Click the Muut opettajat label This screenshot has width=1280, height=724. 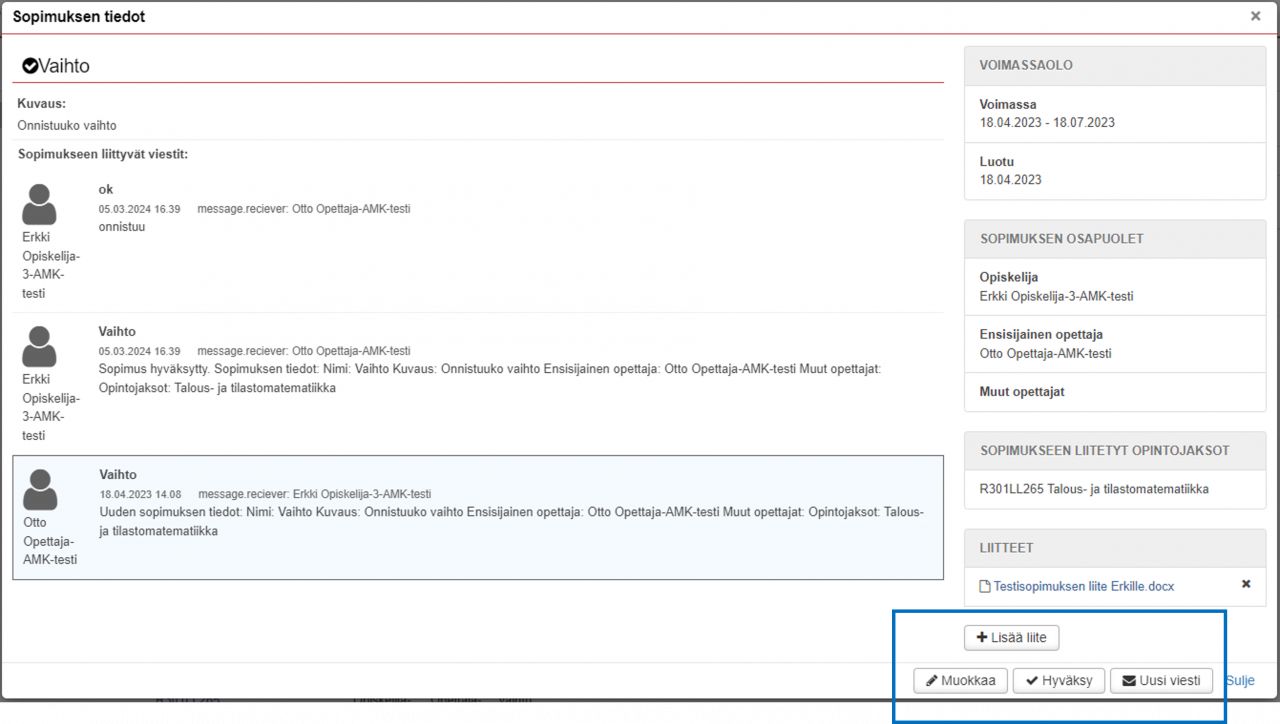pyautogui.click(x=1022, y=392)
